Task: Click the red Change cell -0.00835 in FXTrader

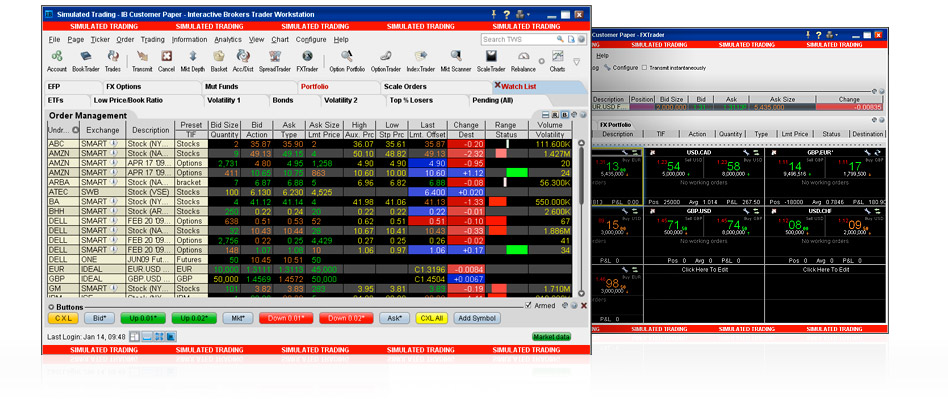Action: point(849,107)
